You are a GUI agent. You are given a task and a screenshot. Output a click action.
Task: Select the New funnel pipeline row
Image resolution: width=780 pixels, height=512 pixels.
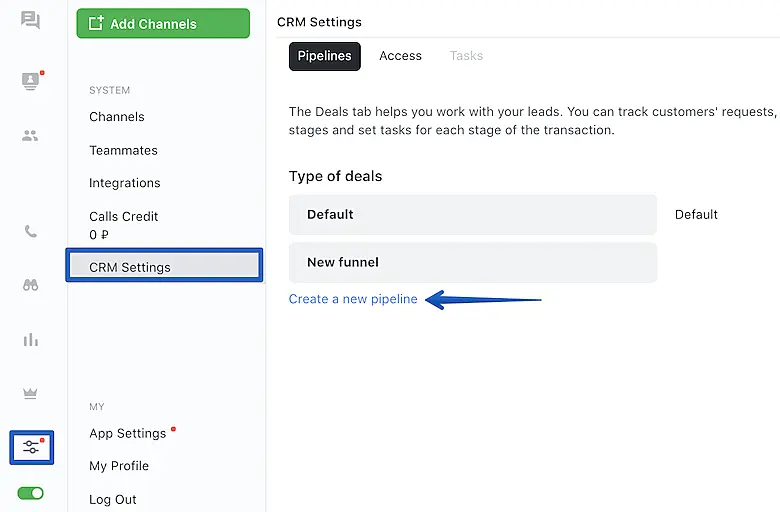point(472,262)
